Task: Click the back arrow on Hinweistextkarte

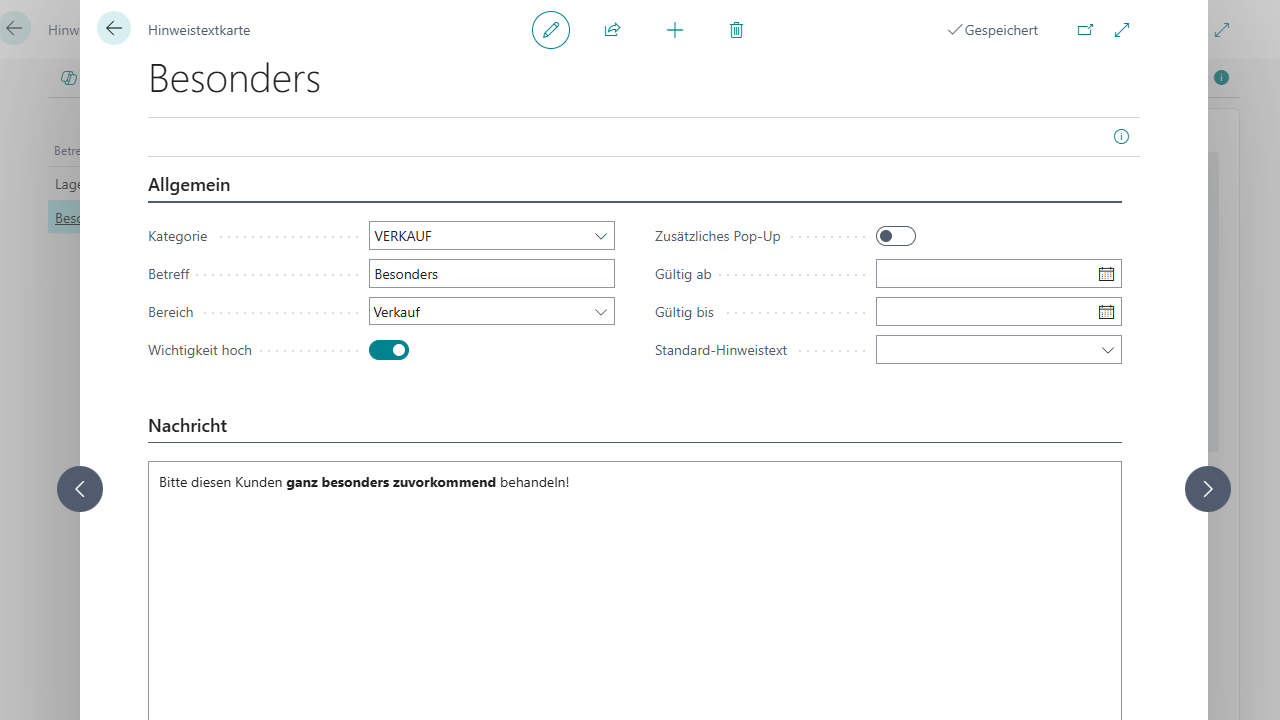Action: [x=114, y=29]
